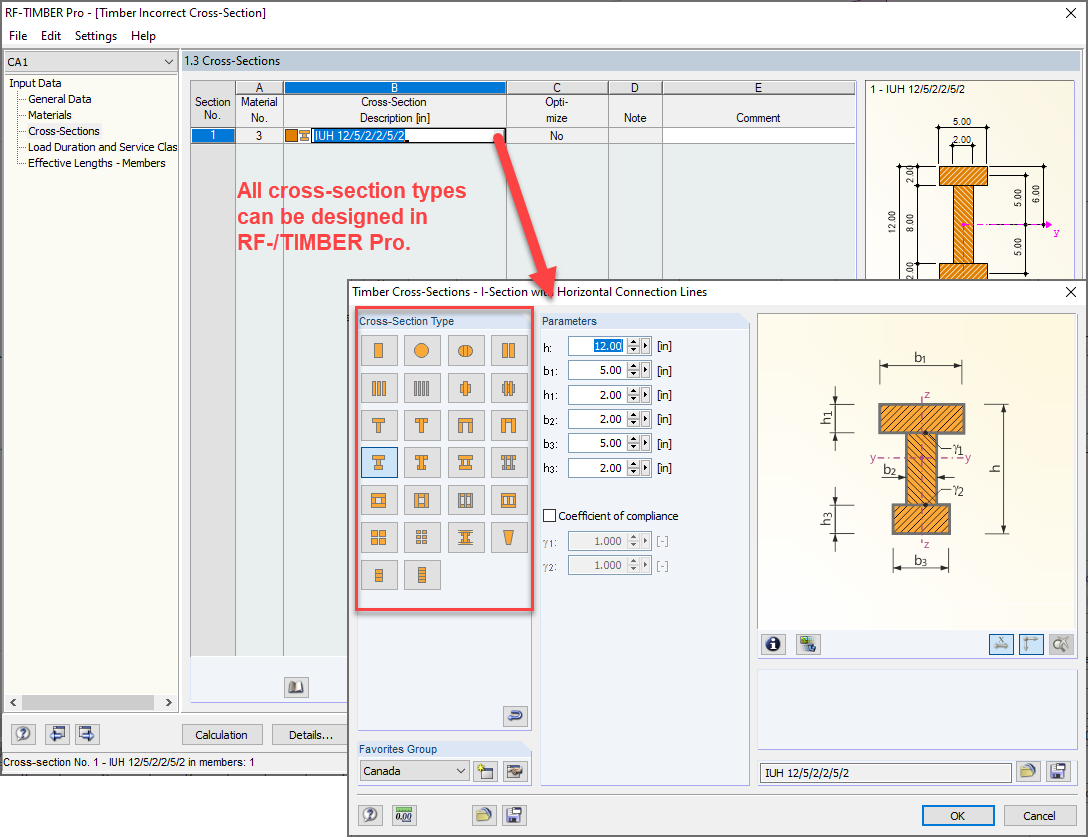Choose the V-shaped cross-section type

point(509,537)
